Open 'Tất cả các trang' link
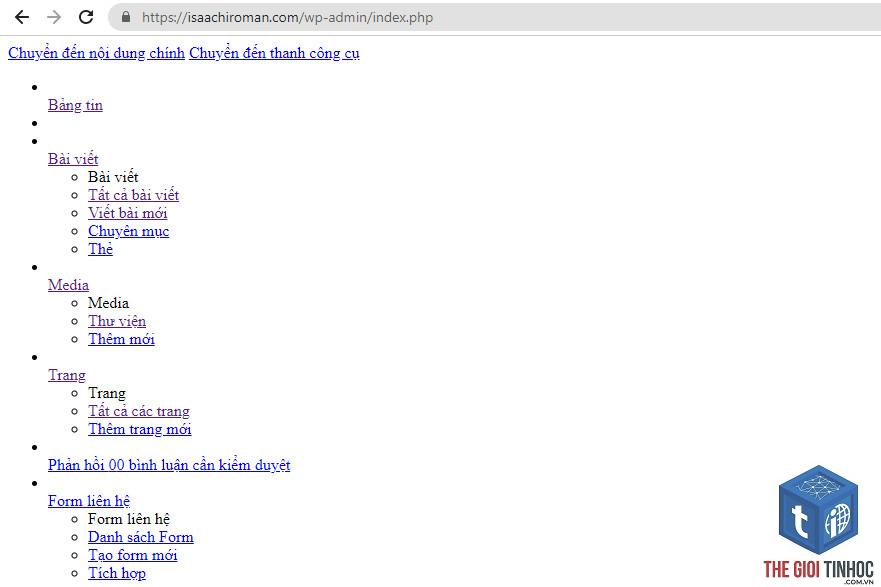The image size is (881, 587). point(139,411)
